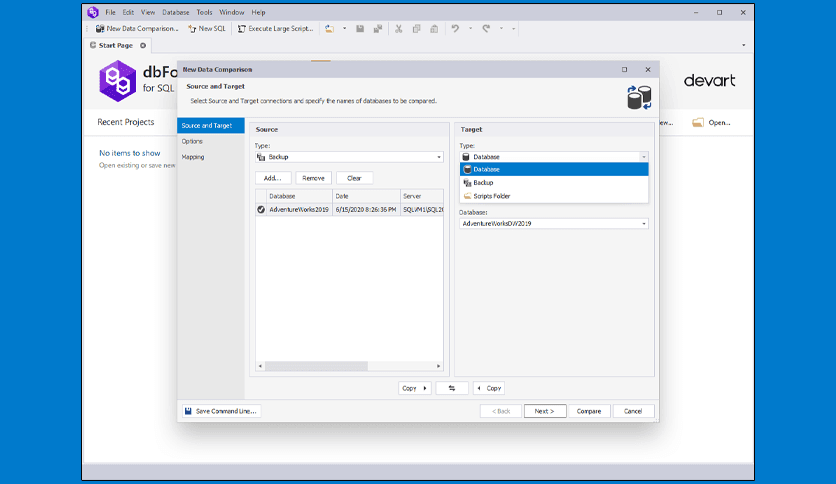
Task: Expand the Undo history dropdown
Action: (470, 29)
